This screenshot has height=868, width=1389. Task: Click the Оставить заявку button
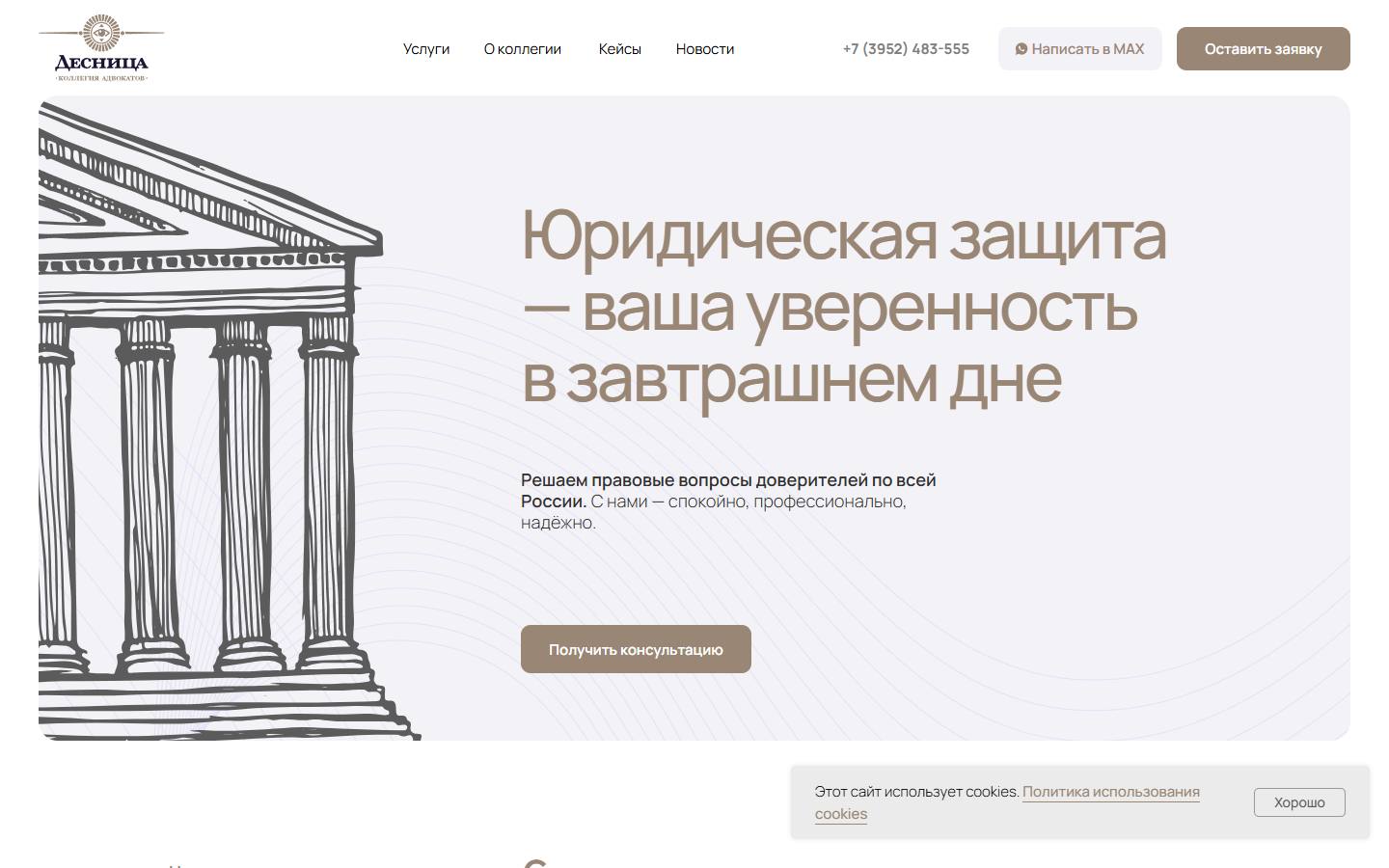coord(1264,48)
